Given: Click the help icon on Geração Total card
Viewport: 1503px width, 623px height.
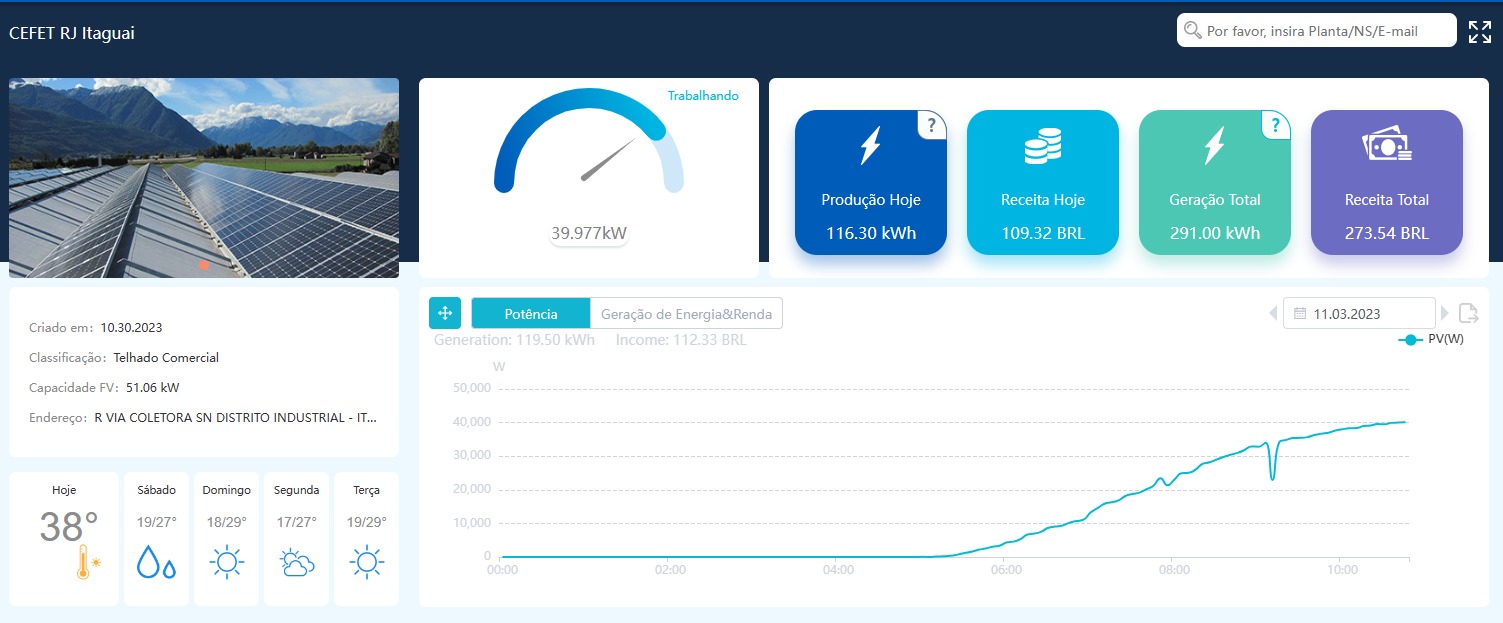Looking at the screenshot, I should [1275, 125].
